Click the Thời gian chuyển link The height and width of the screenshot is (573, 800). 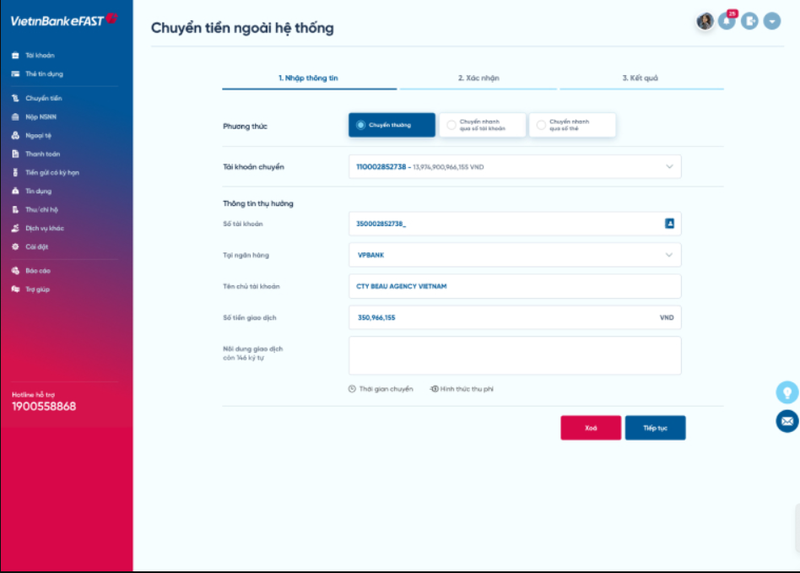tap(386, 389)
